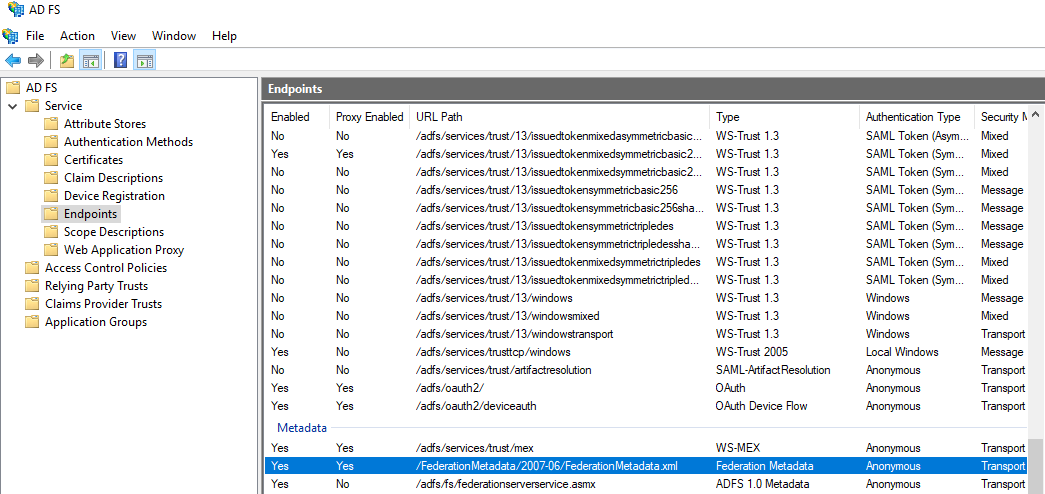Select the FederationMetadata.xml endpoint row
Viewport: 1045px width, 494px height.
click(646, 465)
